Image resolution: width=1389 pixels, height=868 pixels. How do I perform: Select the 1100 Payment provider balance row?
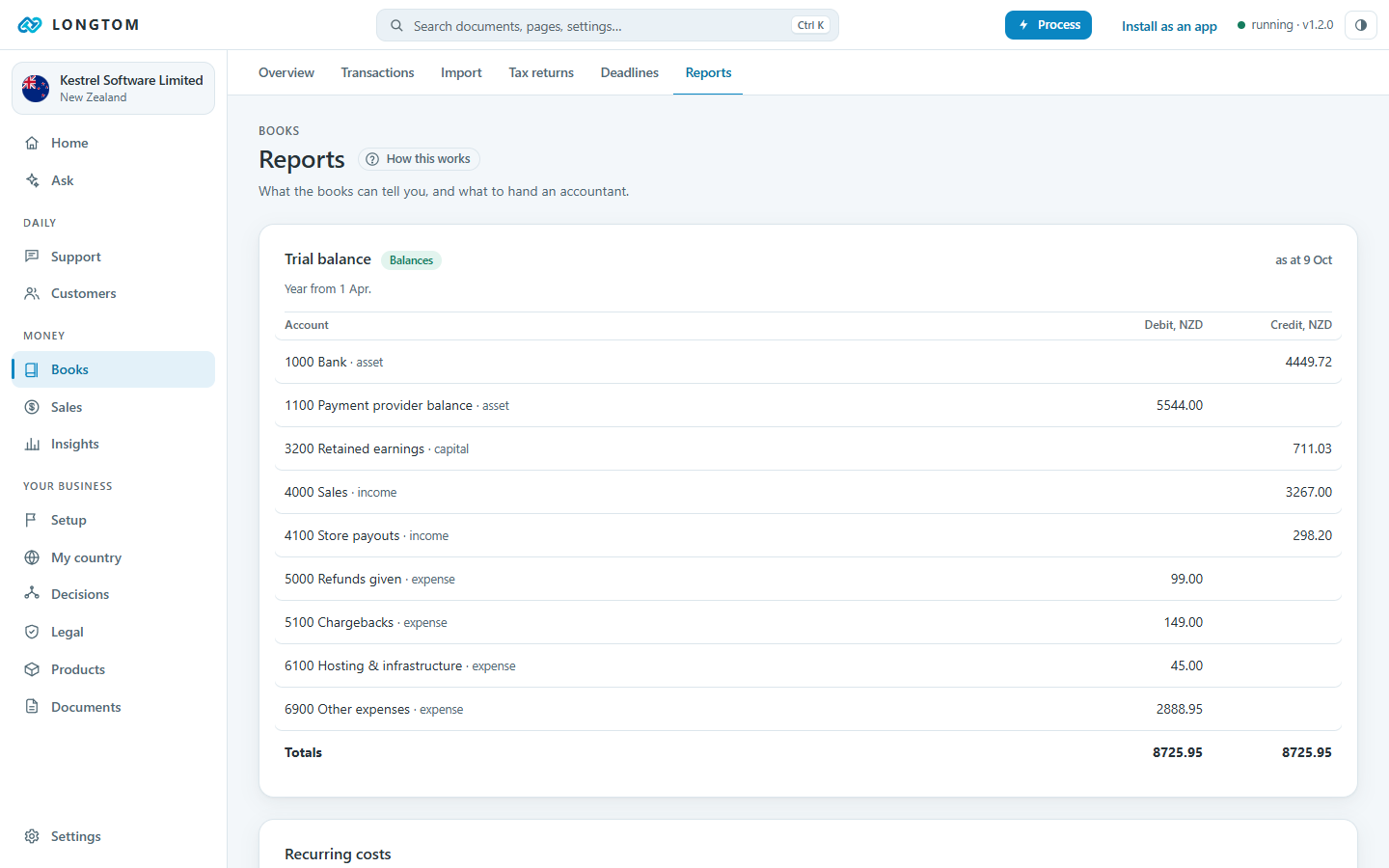808,405
